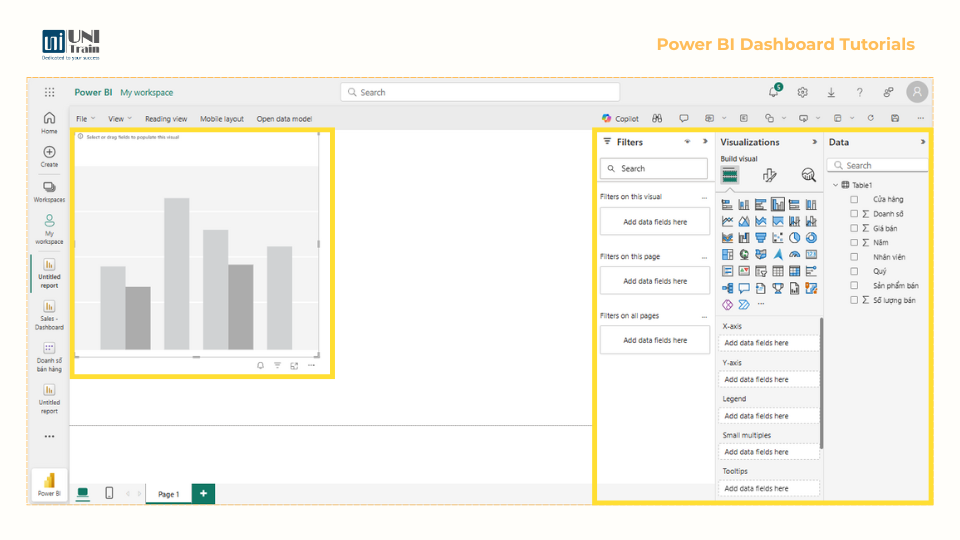Select the Page 1 tab
Viewport: 960px width, 540px height.
pos(168,493)
